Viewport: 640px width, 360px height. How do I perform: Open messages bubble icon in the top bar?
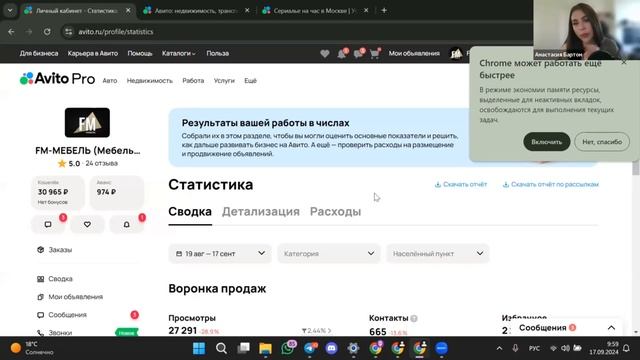pos(359,53)
